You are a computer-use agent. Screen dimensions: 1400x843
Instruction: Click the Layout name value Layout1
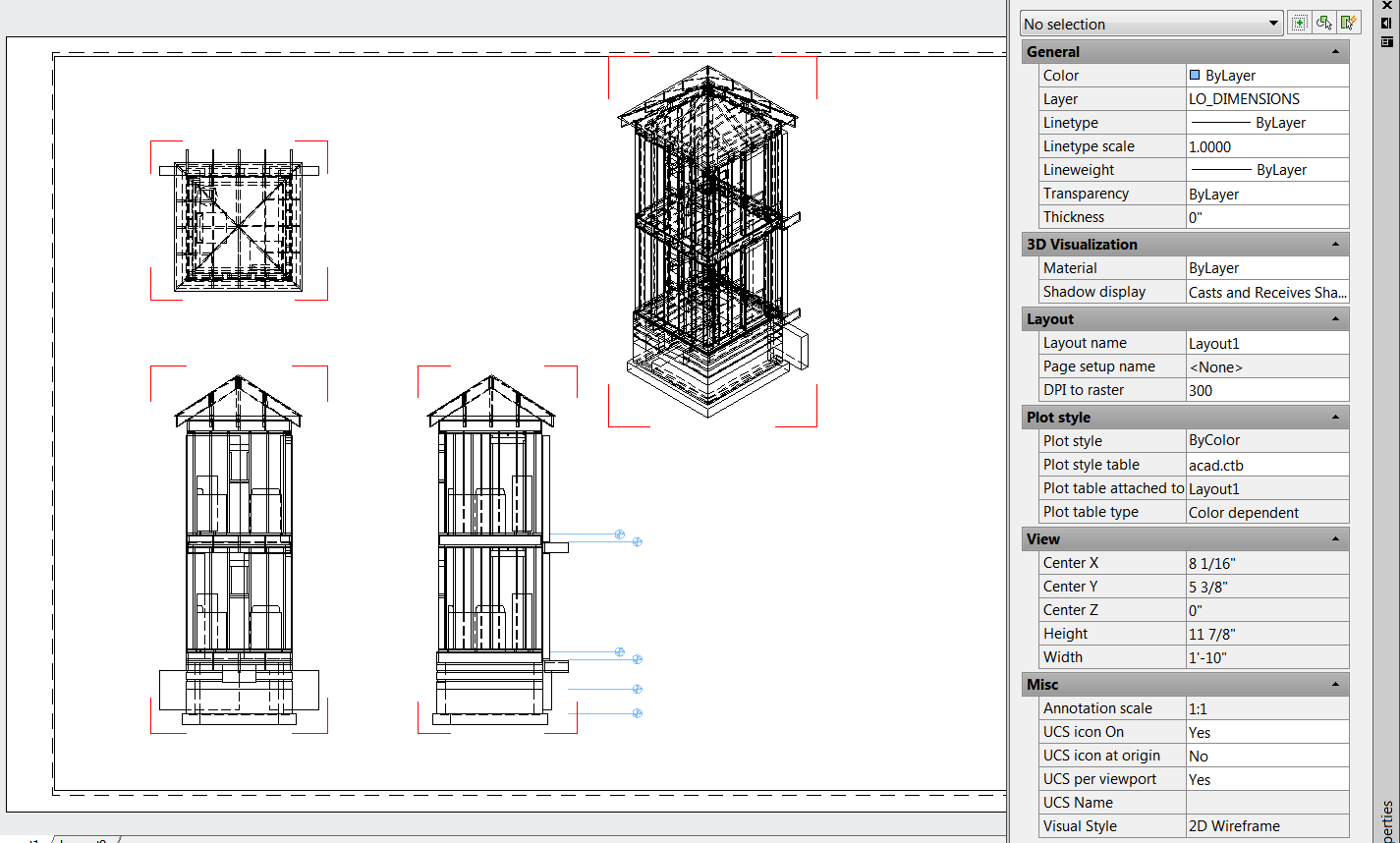(1267, 343)
